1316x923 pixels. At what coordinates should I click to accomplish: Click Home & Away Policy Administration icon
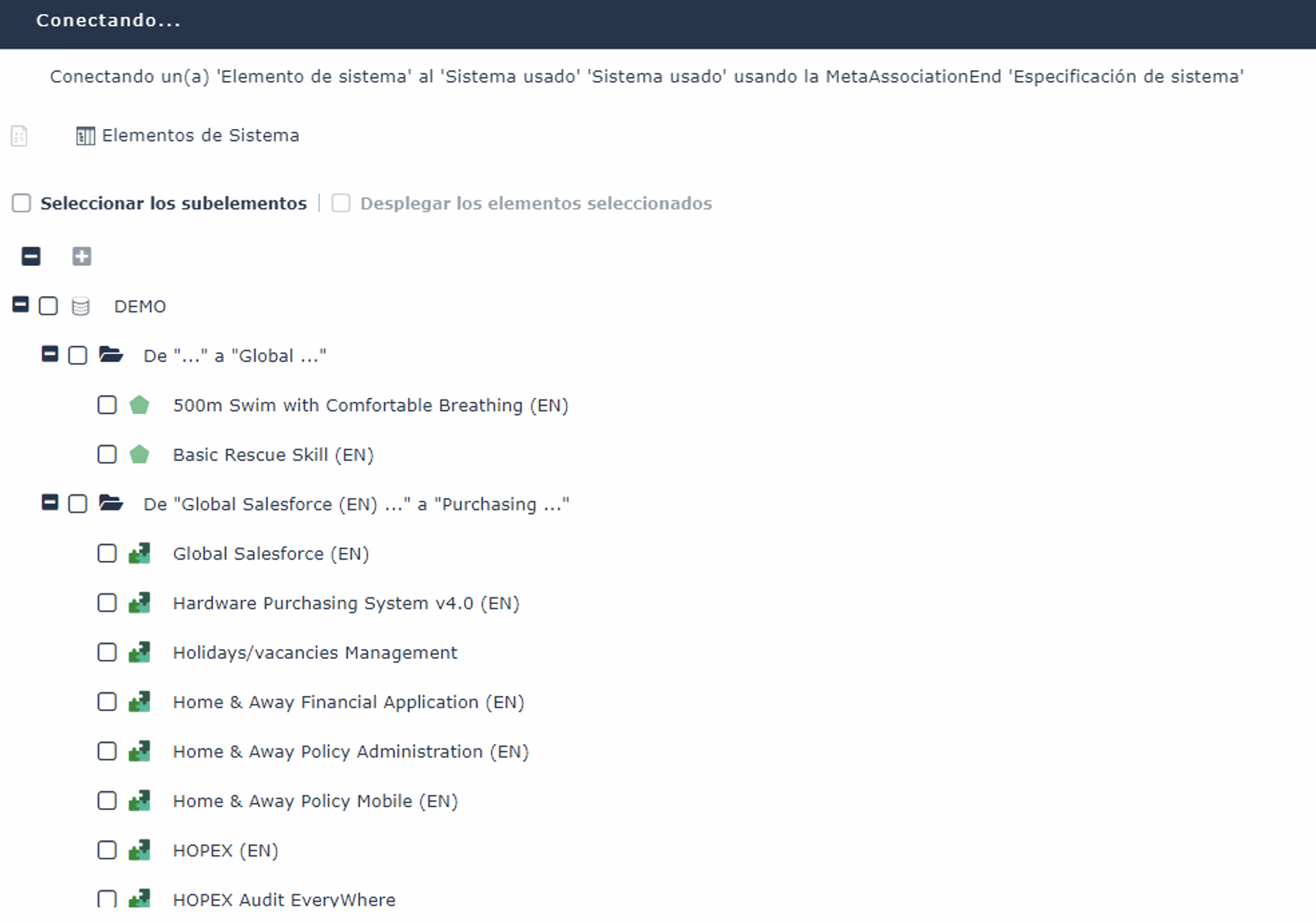(x=139, y=750)
